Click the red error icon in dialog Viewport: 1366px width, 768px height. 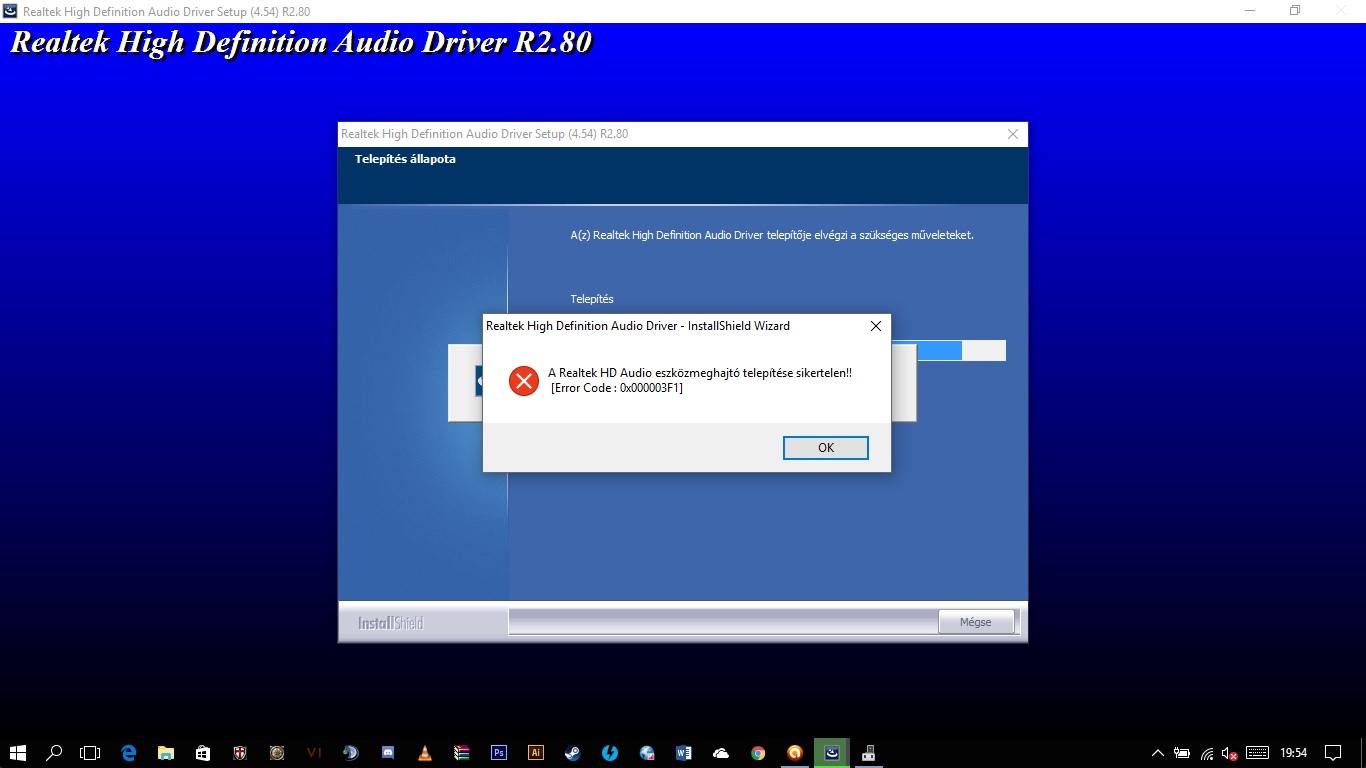tap(523, 380)
